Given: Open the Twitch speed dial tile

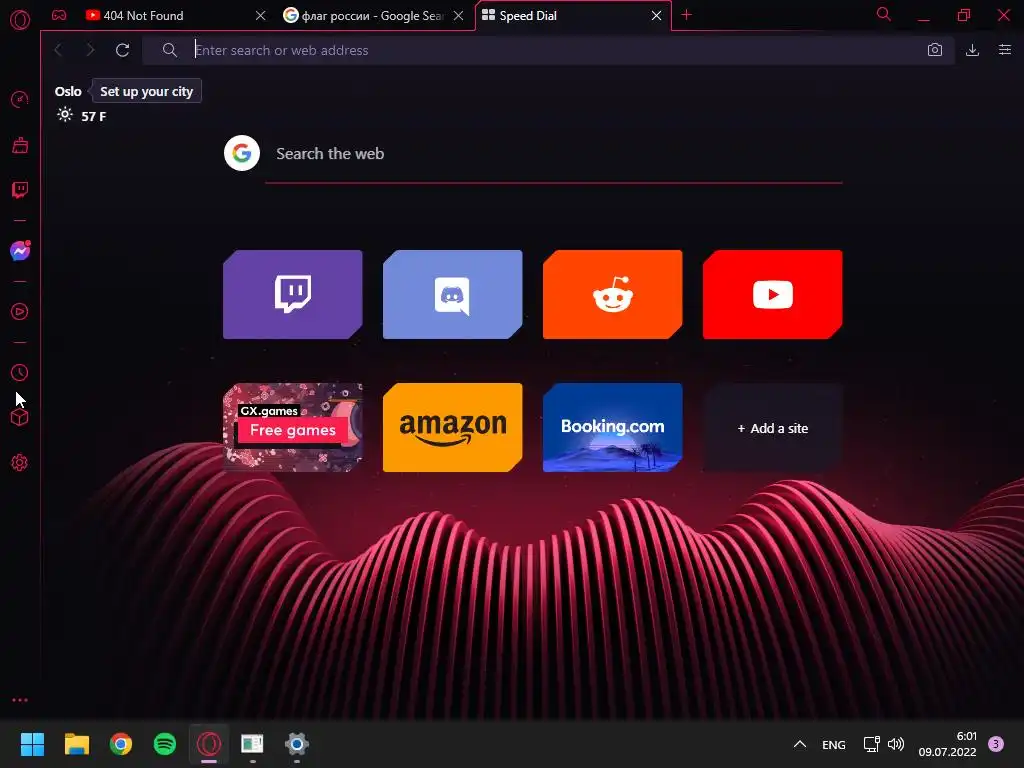Looking at the screenshot, I should click(293, 295).
